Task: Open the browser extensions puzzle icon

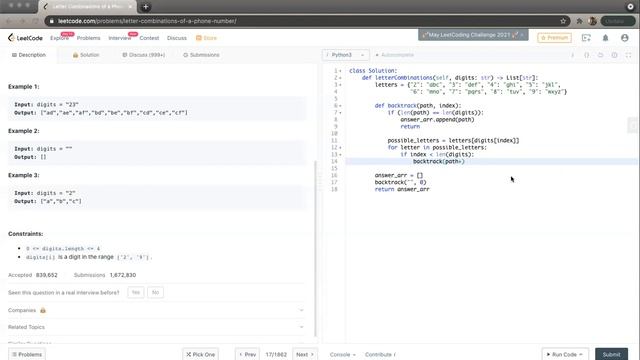Action: pyautogui.click(x=579, y=21)
